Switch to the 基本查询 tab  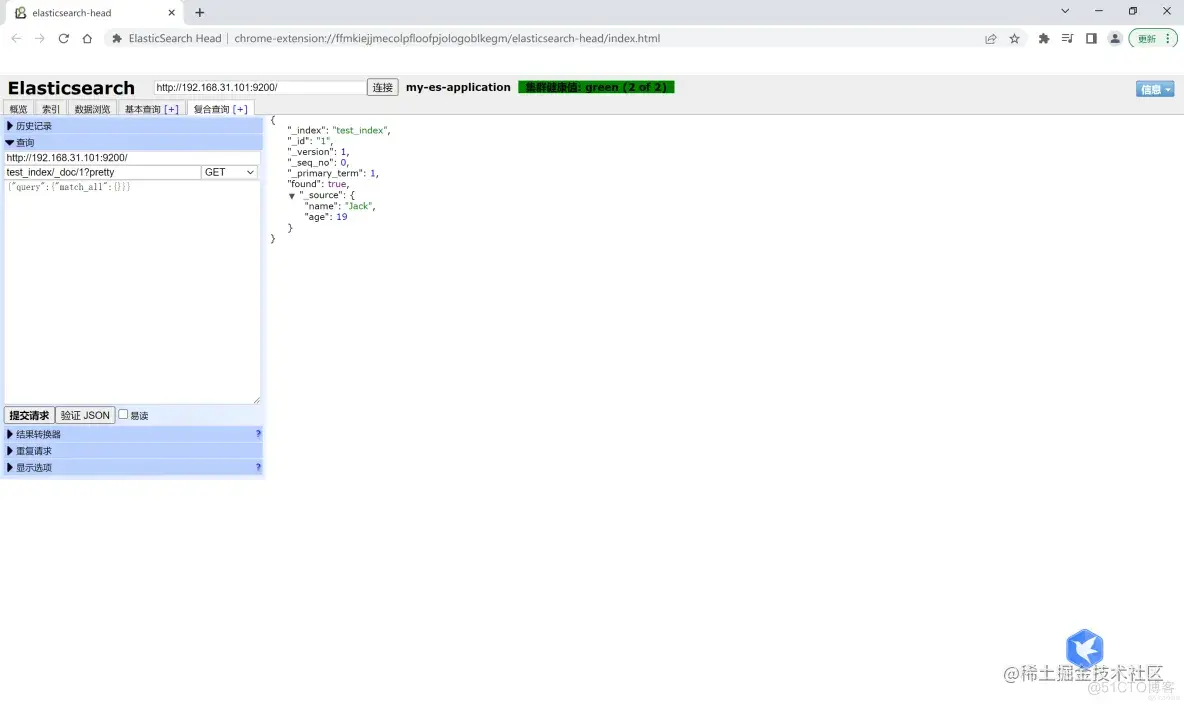point(142,110)
